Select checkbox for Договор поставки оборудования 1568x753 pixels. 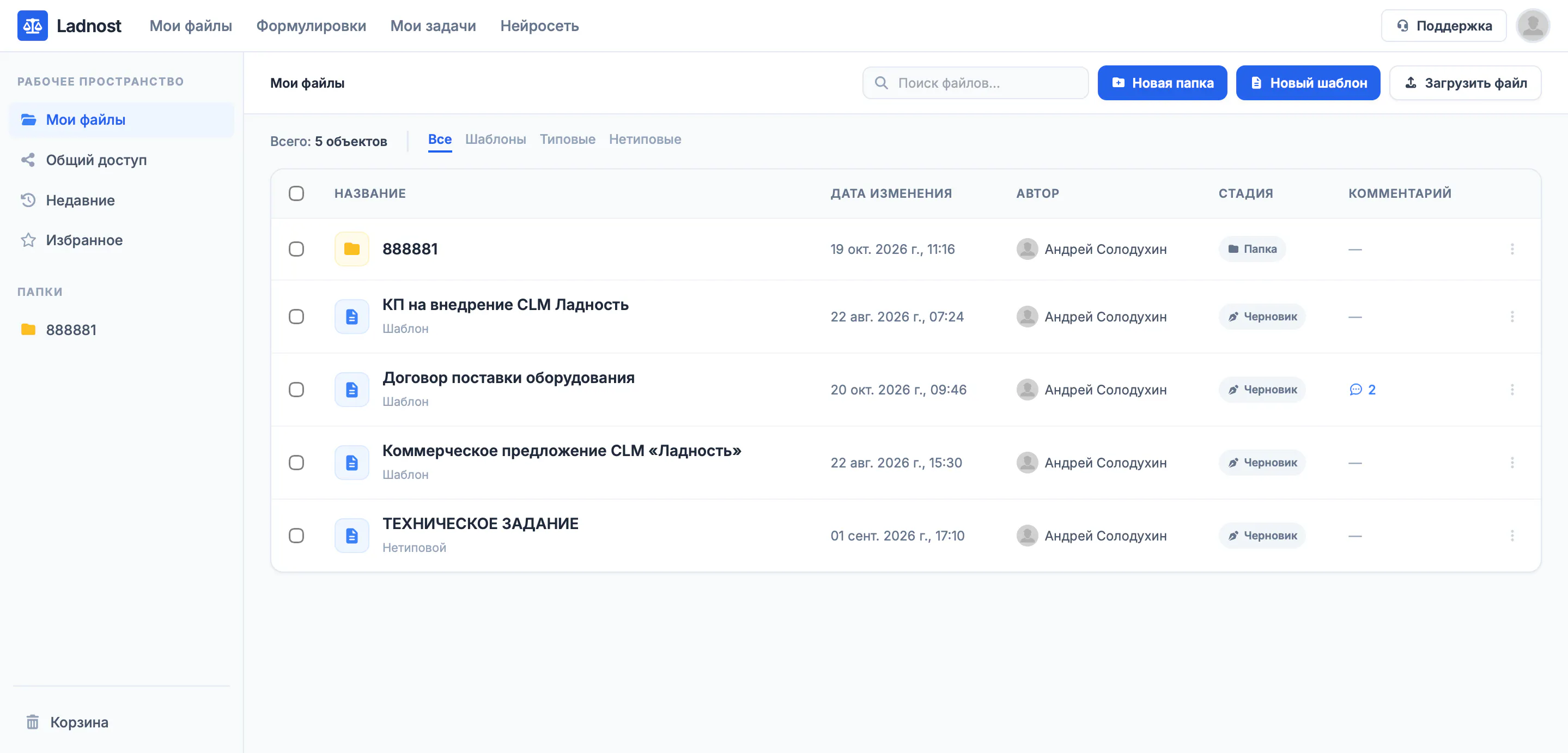tap(296, 390)
